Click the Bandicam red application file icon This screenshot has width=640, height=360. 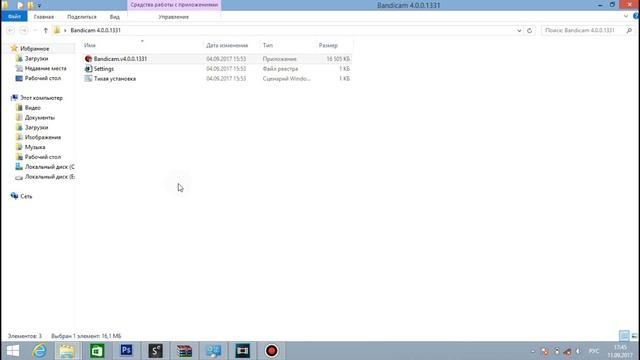pos(88,59)
